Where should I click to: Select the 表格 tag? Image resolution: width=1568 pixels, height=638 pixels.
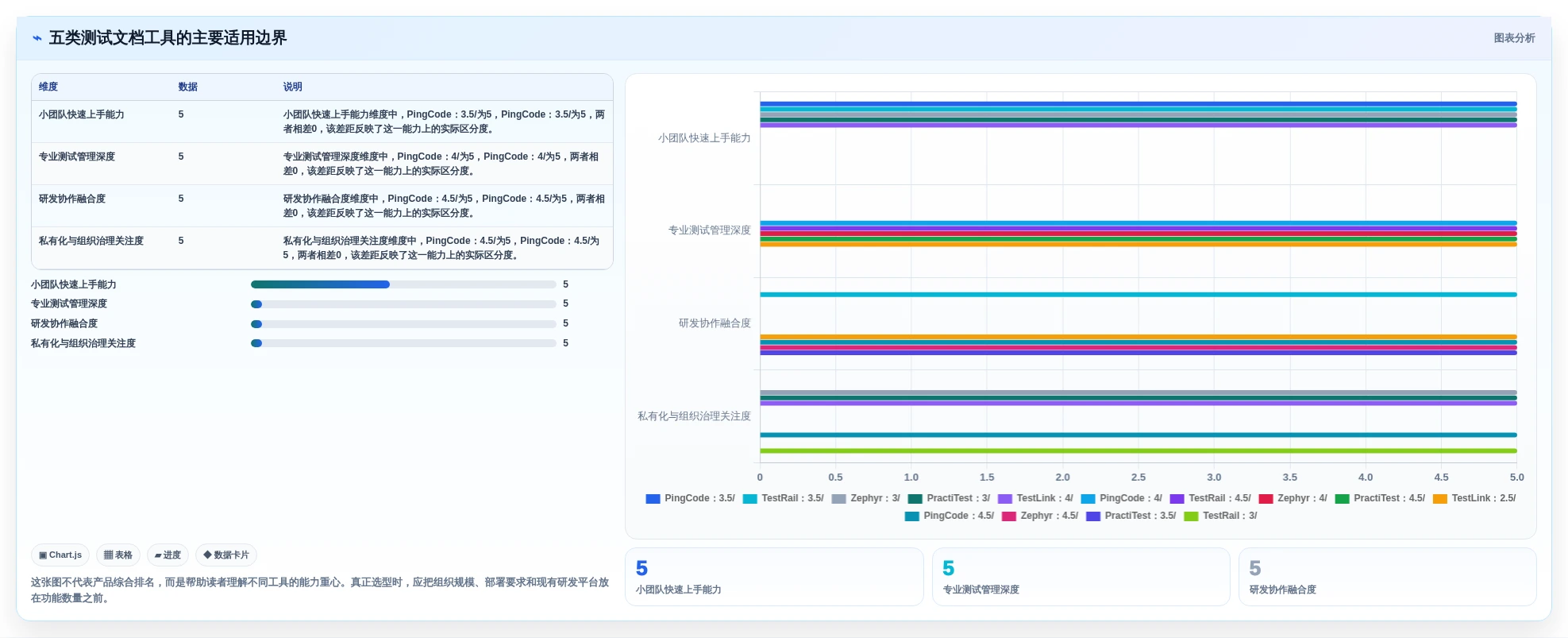point(118,555)
